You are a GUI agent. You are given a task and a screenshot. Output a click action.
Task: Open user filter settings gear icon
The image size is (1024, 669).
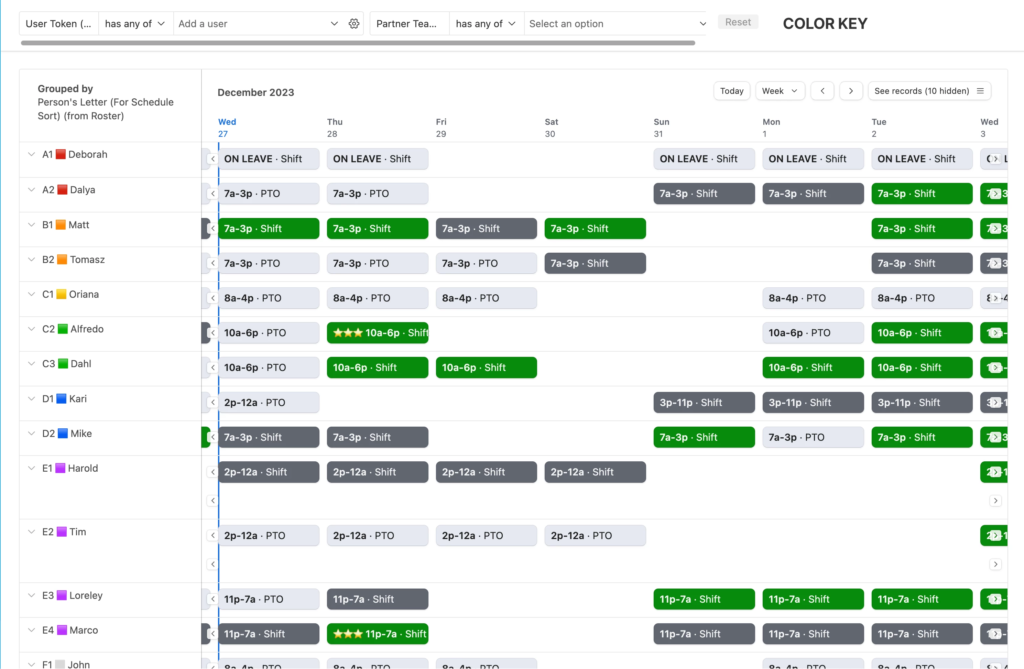point(353,24)
